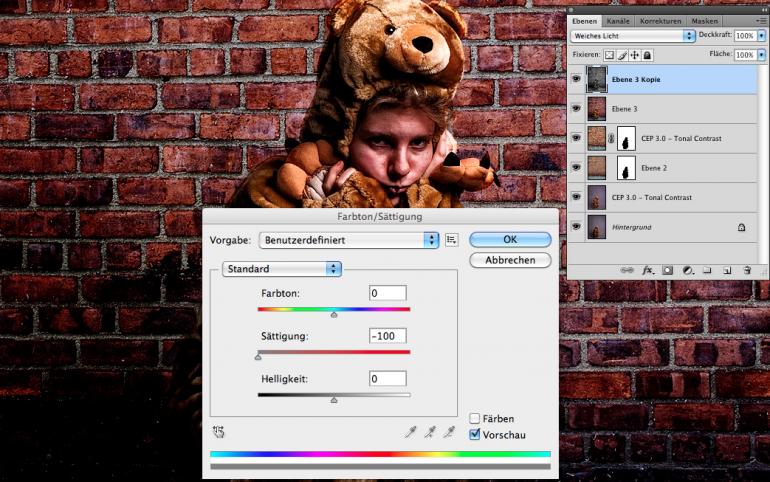The image size is (770, 482).
Task: Open the Standard color range dropdown
Action: (282, 269)
